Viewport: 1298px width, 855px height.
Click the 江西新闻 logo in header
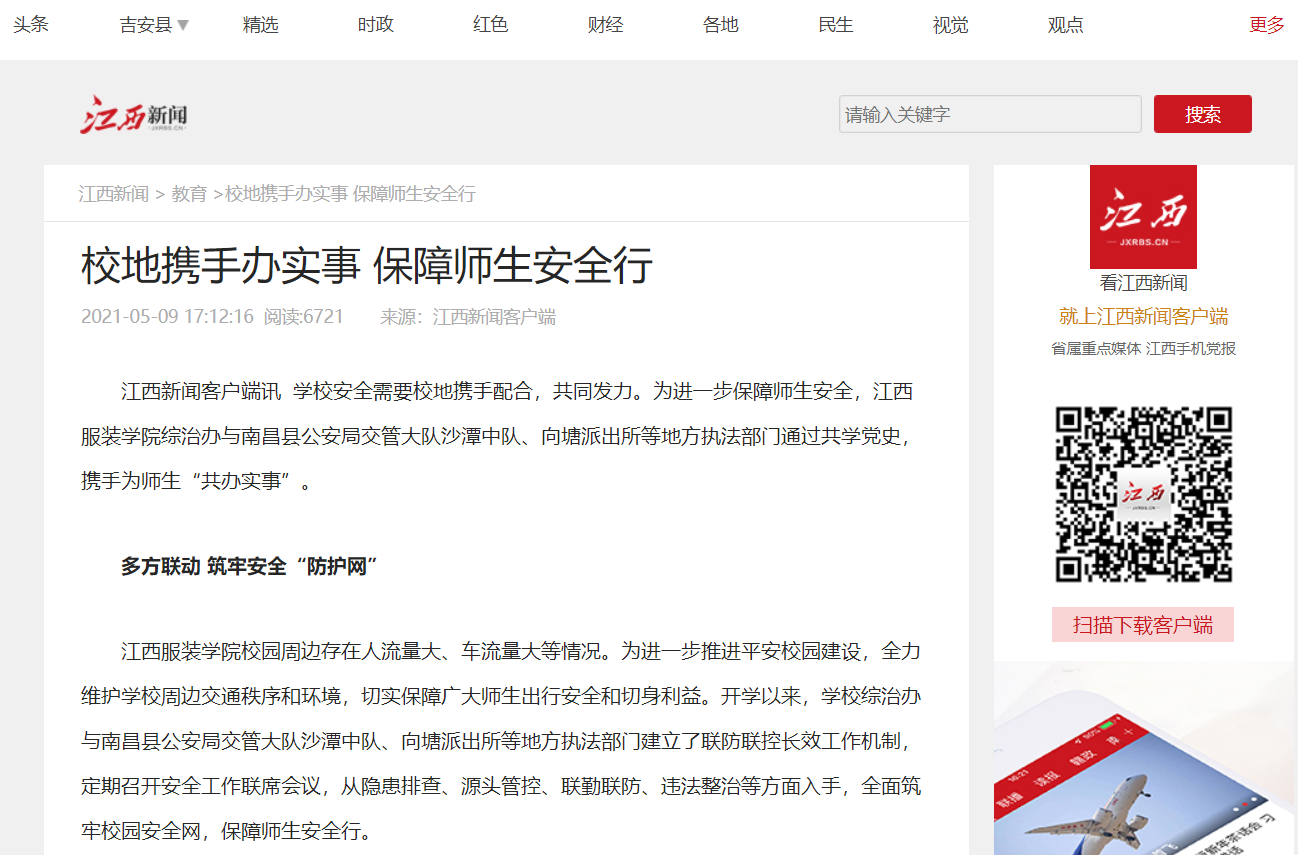coord(134,115)
